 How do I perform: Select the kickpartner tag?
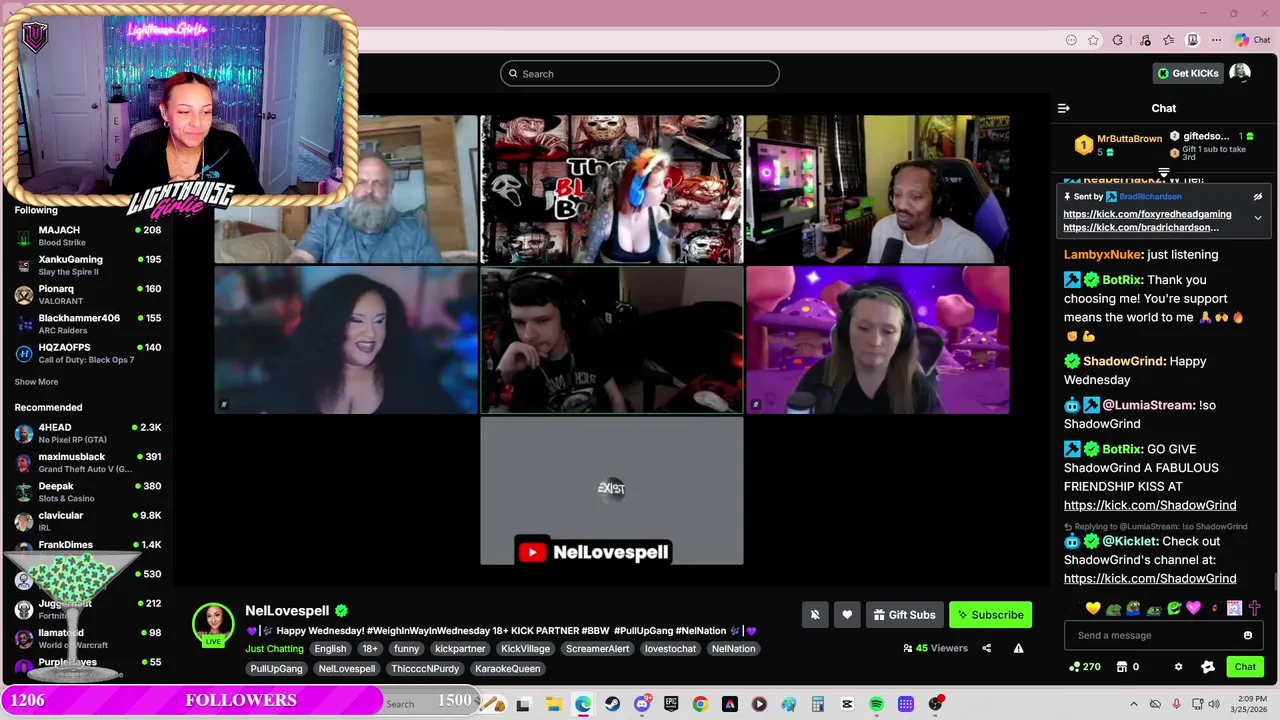point(460,649)
